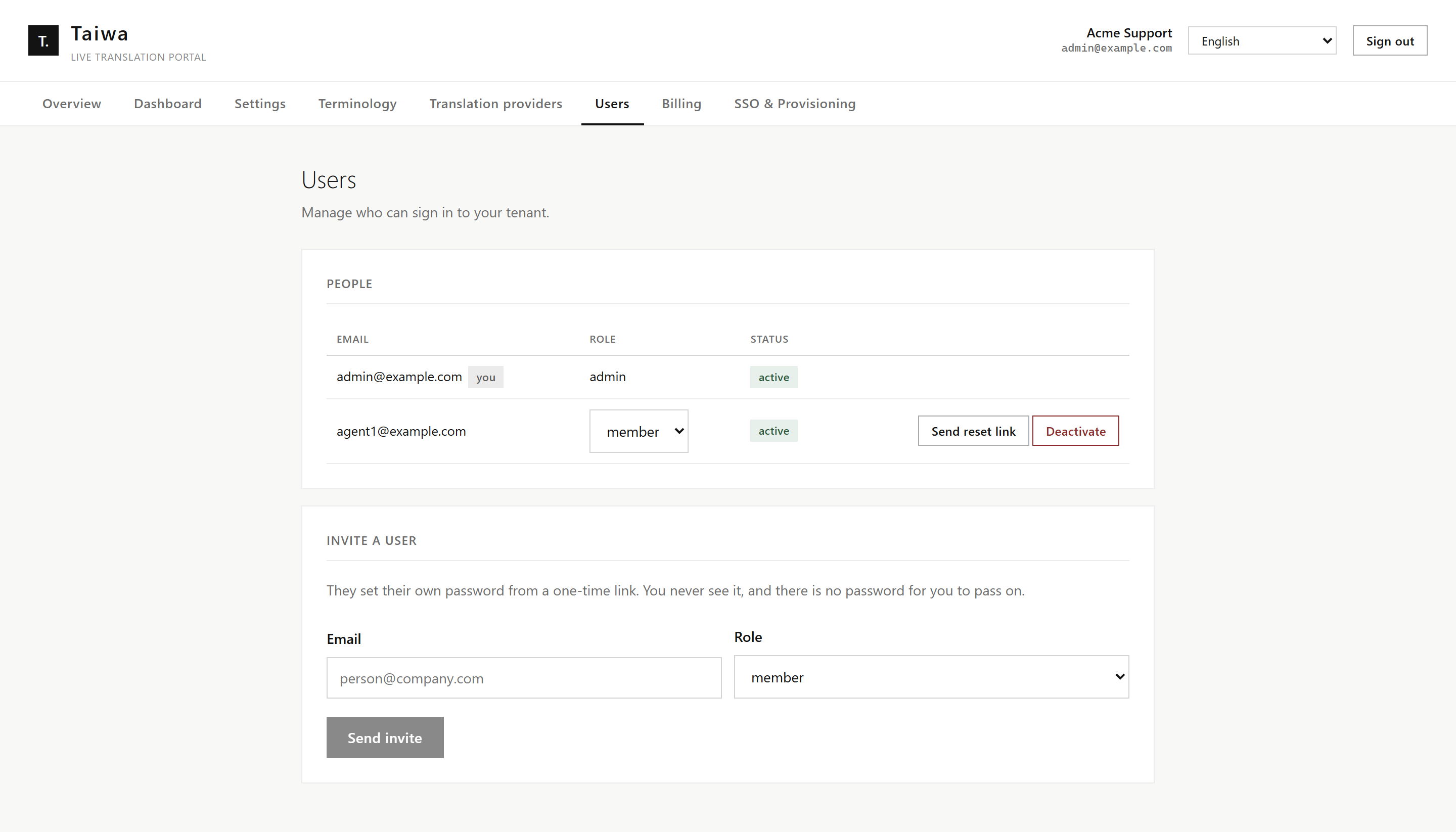Screen dimensions: 1456x832
Task: Click the Taiwa brand title
Action: click(x=100, y=34)
